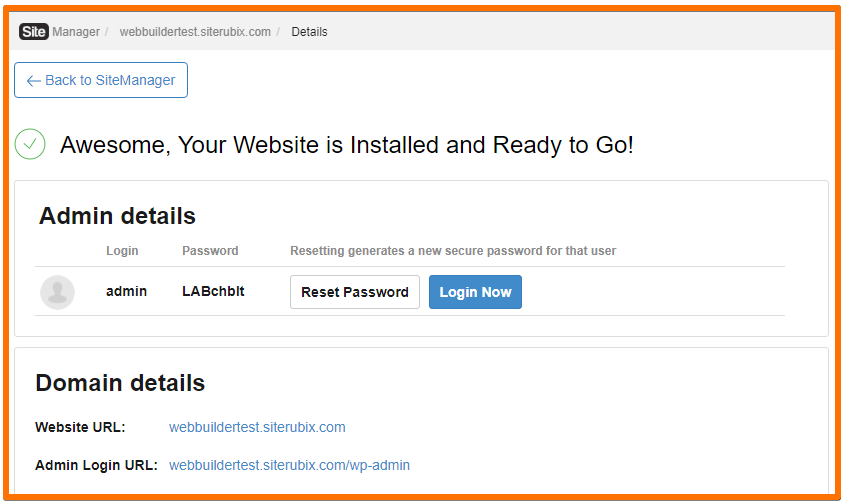Image resolution: width=846 pixels, height=504 pixels.
Task: Click the back arrow in Back to SiteManager
Action: click(x=33, y=81)
